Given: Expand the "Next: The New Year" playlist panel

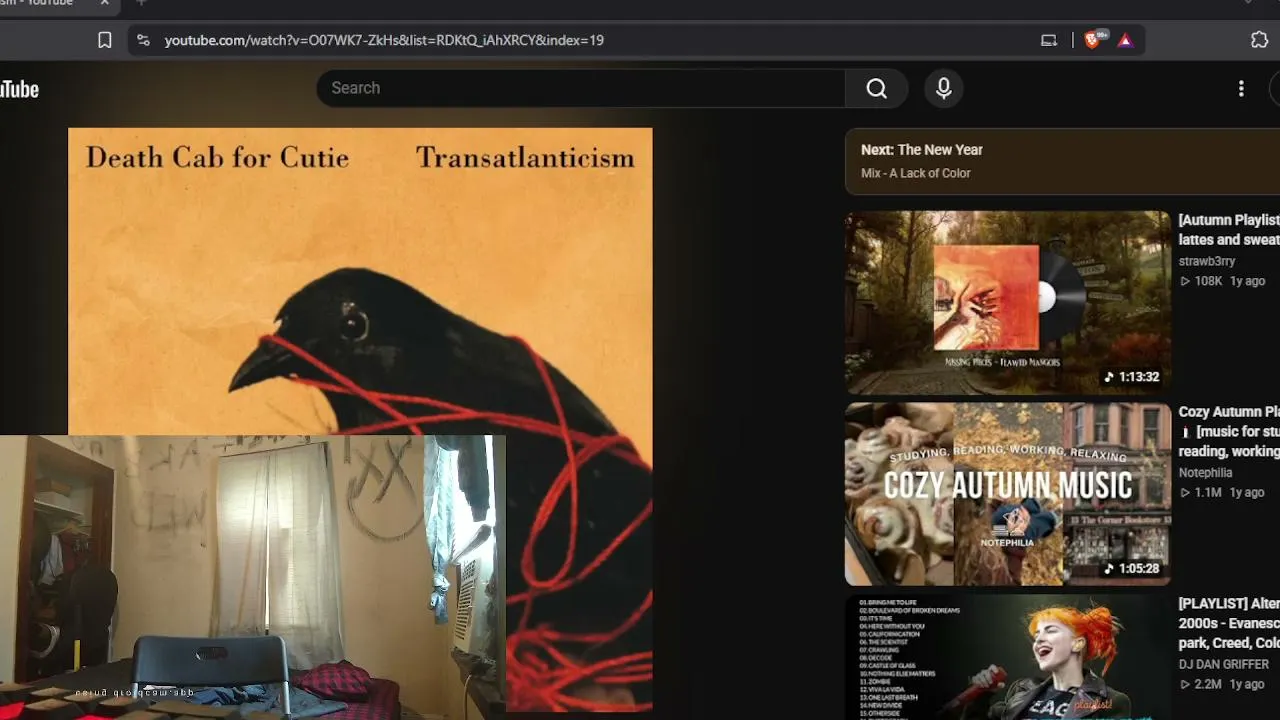Looking at the screenshot, I should (x=1063, y=161).
